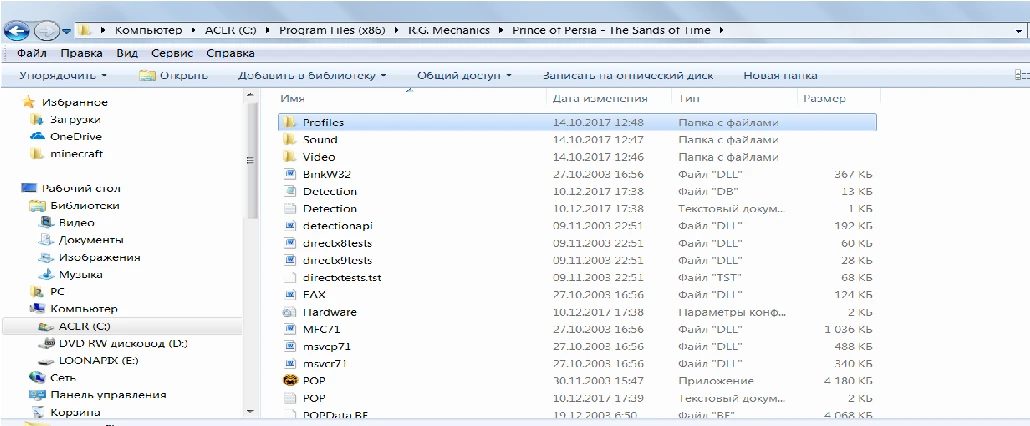Open the Сервис menu
Screen dimensions: 1030x426
(171, 53)
